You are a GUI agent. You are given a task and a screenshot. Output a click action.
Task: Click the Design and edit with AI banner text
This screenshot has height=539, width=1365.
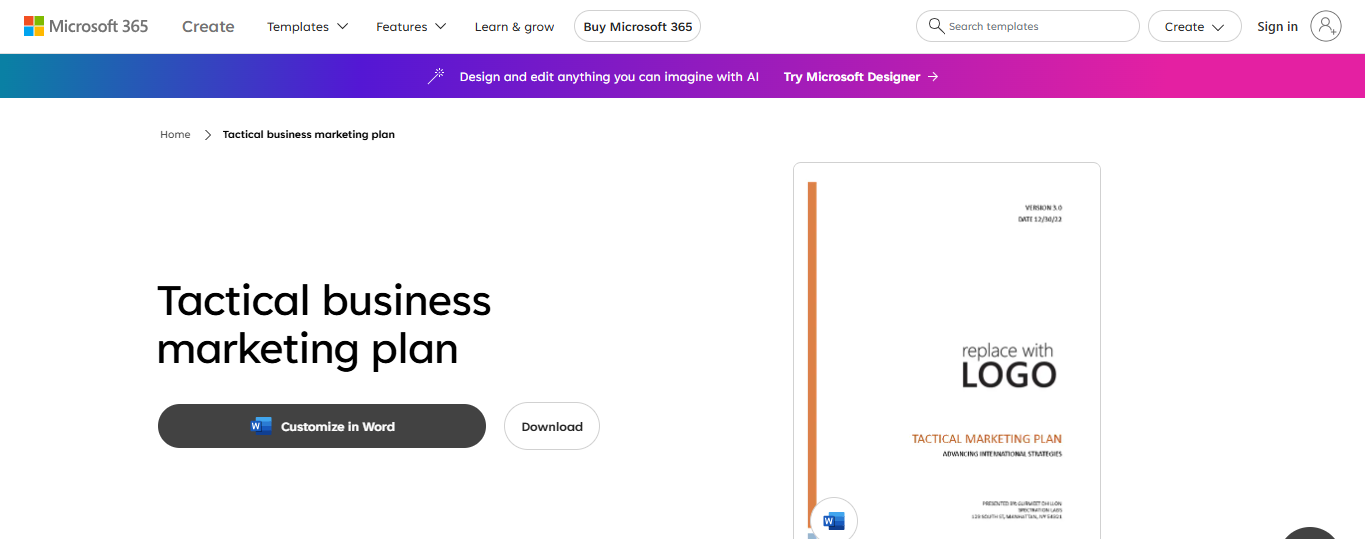(609, 77)
